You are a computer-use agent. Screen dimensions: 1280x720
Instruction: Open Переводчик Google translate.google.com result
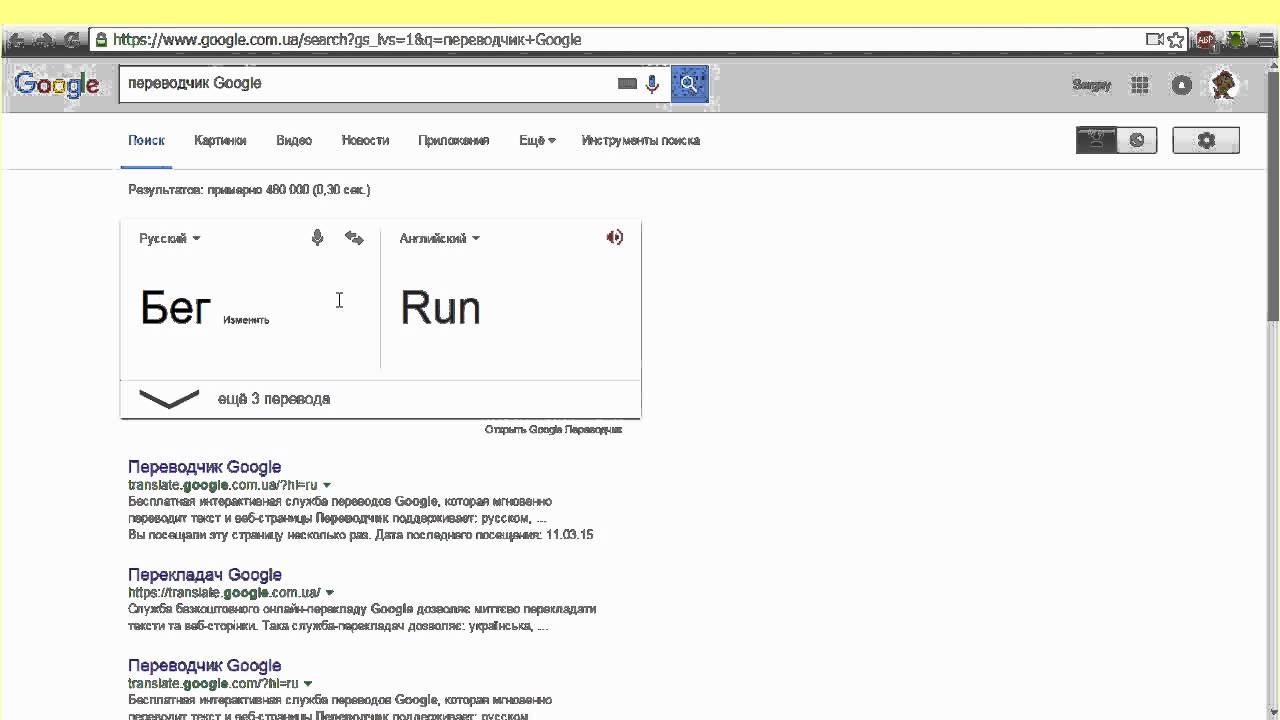[x=204, y=666]
